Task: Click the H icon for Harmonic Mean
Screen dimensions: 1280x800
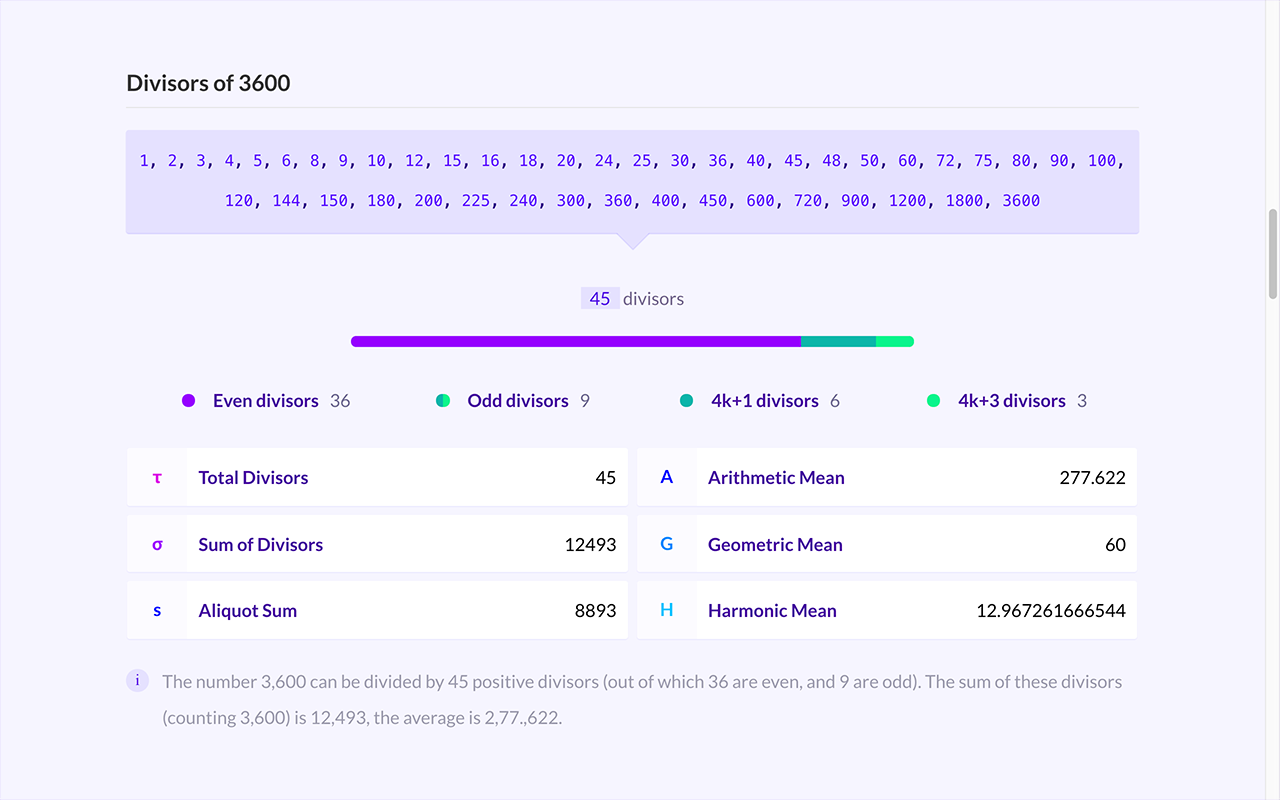Action: [667, 611]
